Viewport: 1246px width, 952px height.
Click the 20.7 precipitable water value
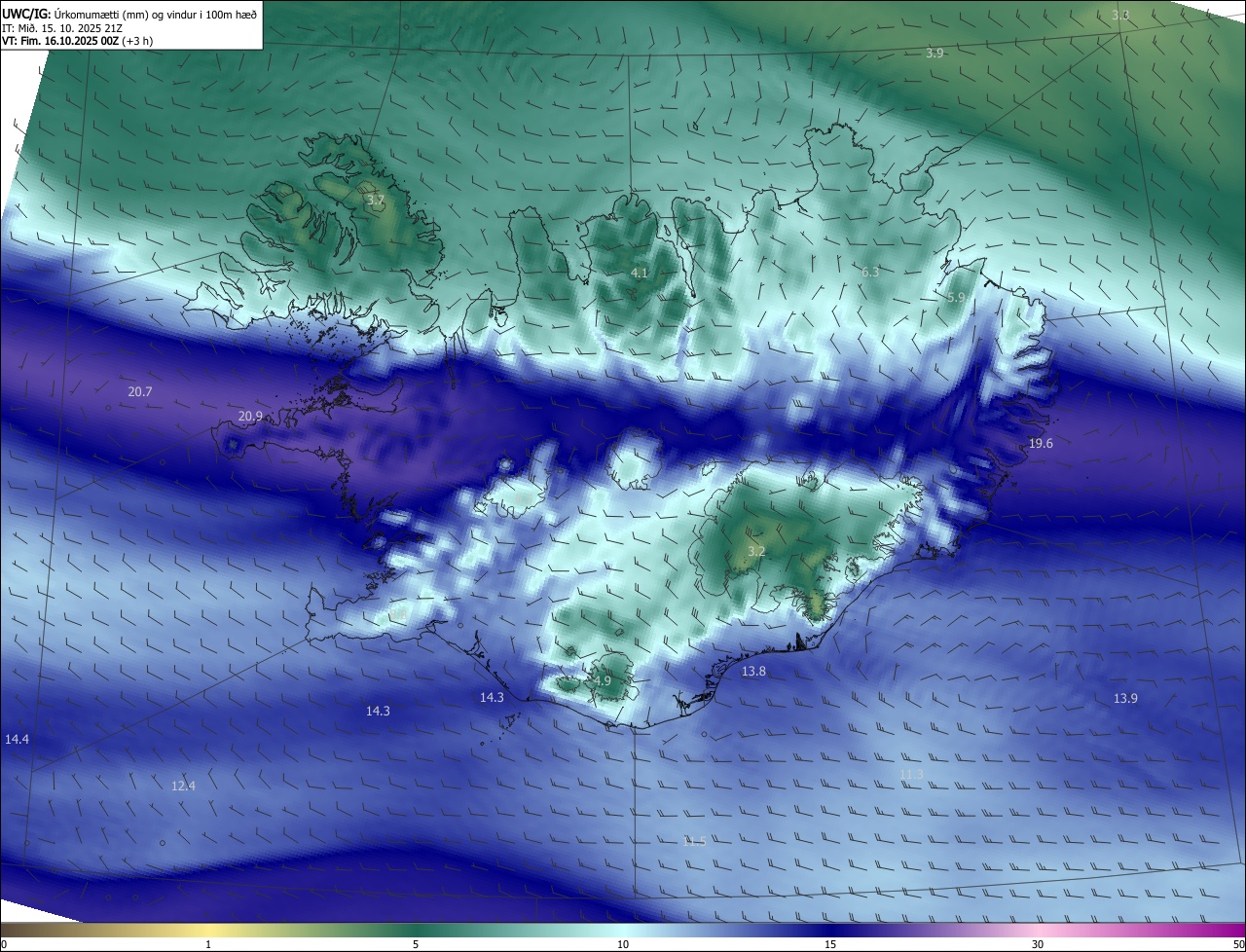[x=140, y=391]
